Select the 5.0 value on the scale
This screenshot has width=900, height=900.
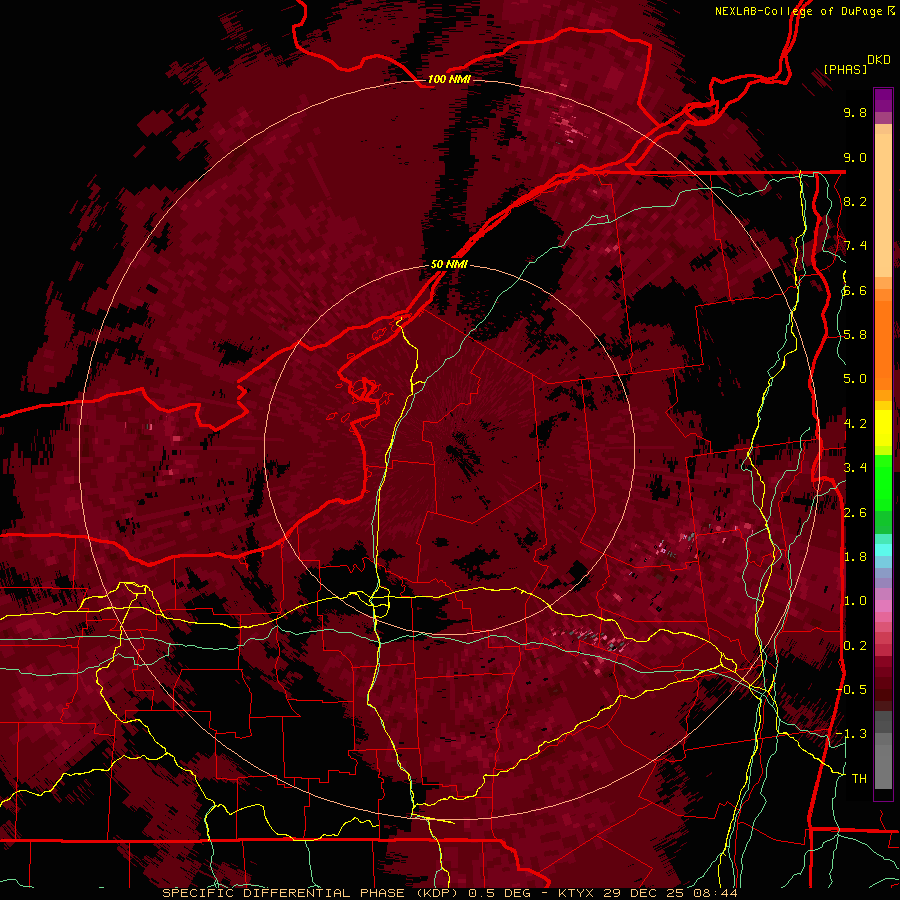coord(855,379)
